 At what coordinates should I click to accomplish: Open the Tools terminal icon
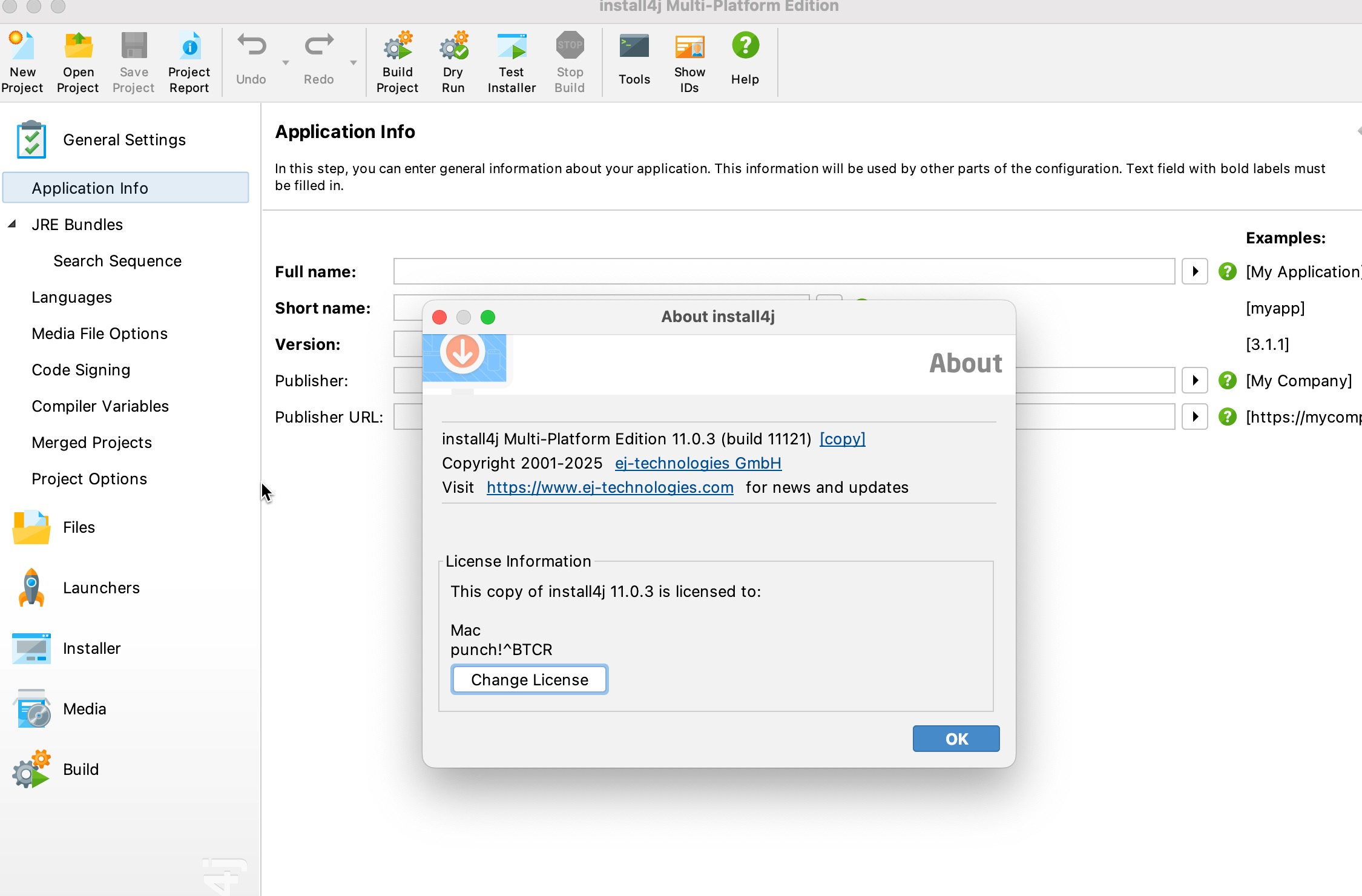(634, 46)
